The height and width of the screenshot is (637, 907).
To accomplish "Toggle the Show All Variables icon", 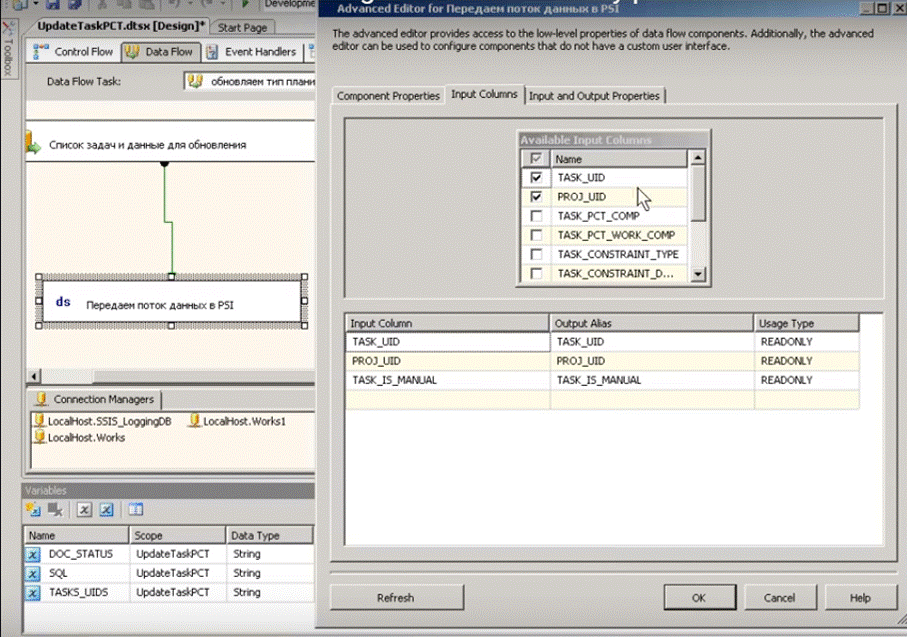I will coord(106,509).
